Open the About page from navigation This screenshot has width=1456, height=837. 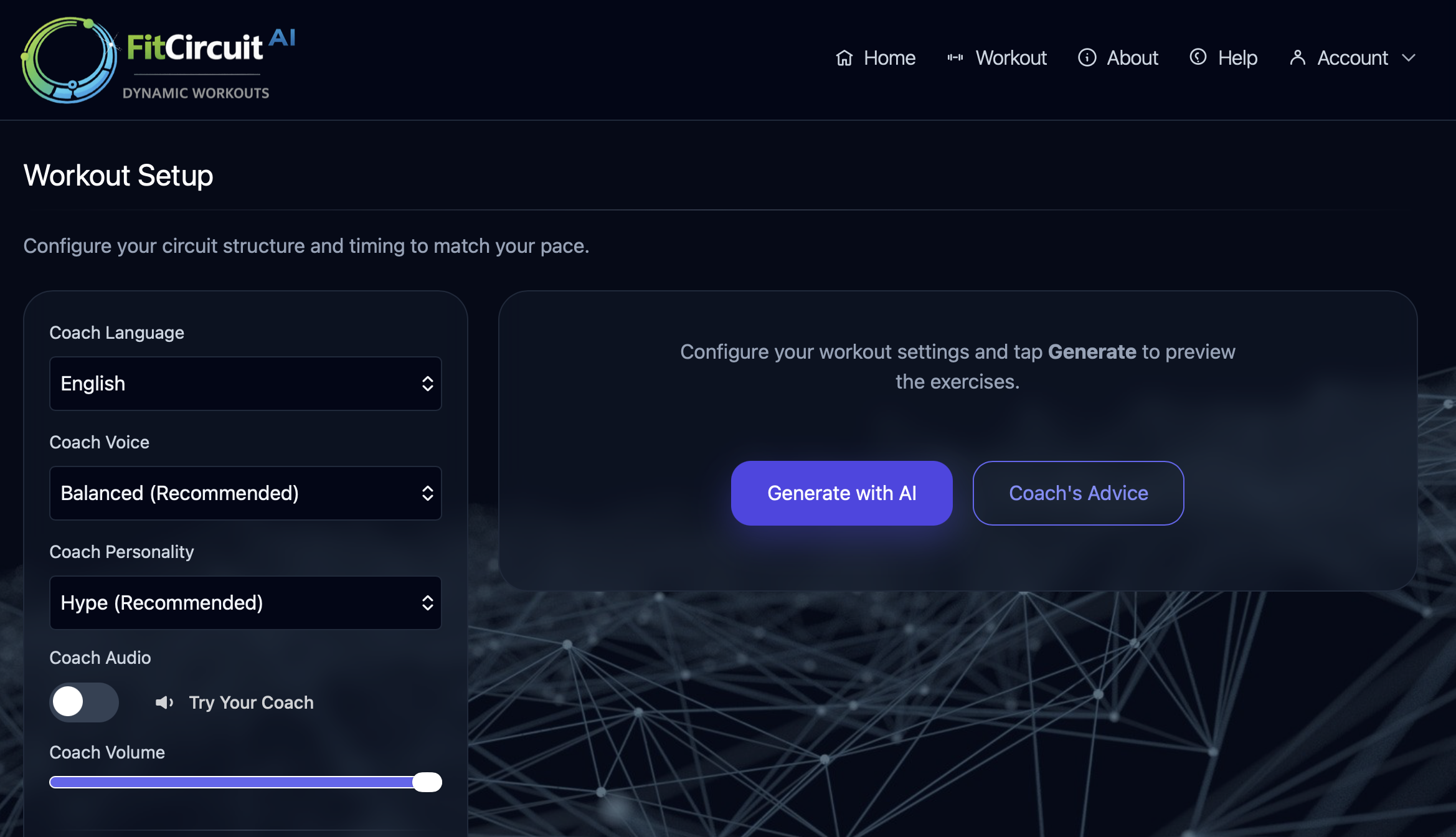click(1132, 58)
